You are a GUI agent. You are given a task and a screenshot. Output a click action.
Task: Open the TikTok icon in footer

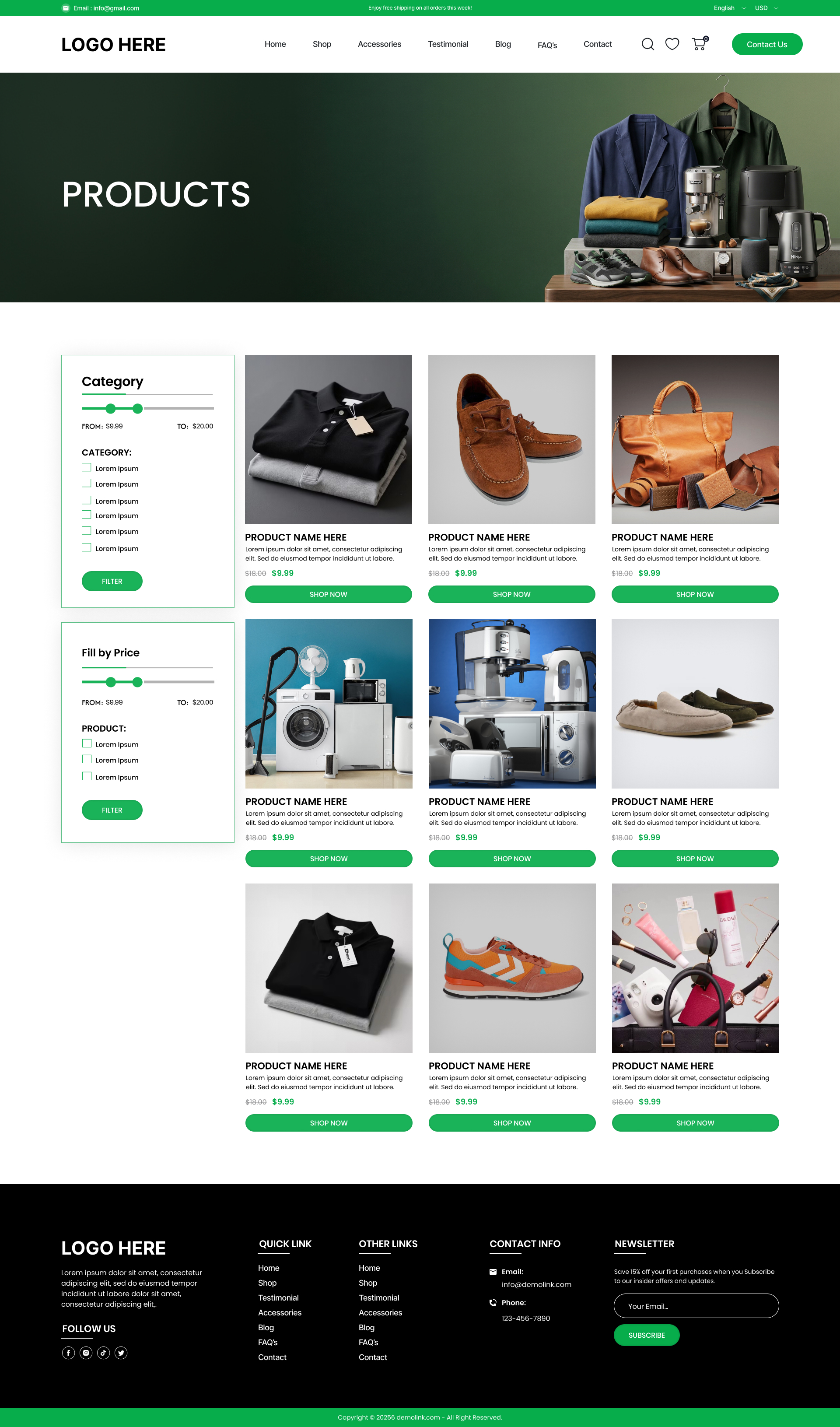tap(104, 1353)
